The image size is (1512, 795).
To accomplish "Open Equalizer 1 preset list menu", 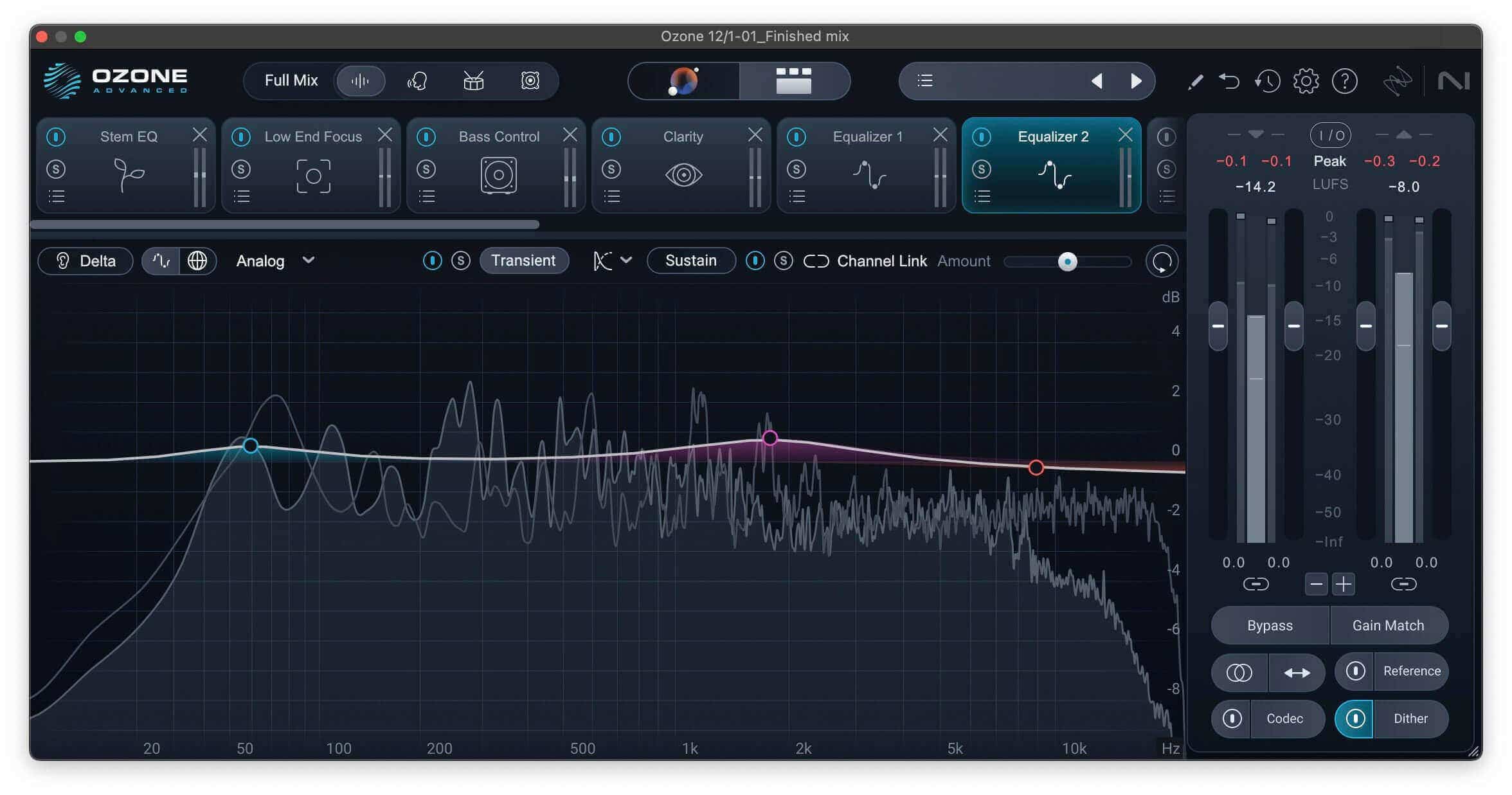I will pos(797,196).
